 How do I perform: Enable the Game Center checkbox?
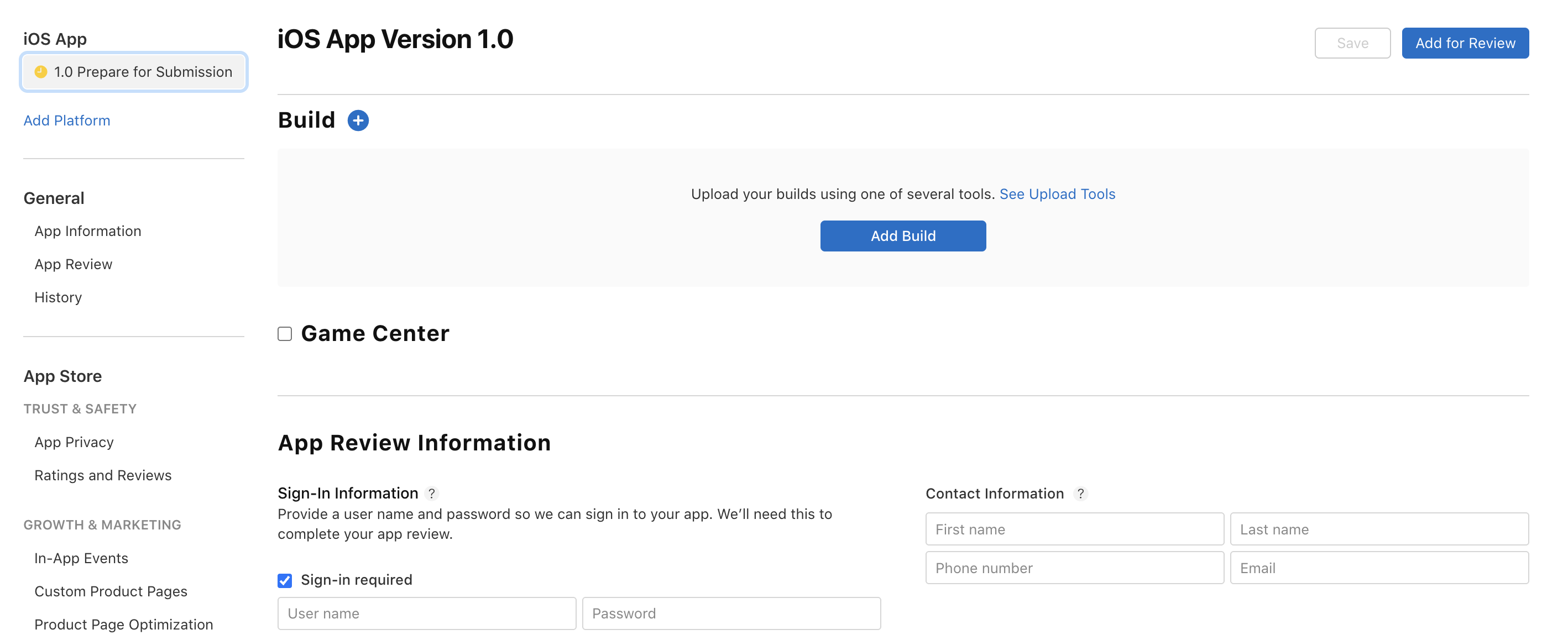pos(285,334)
